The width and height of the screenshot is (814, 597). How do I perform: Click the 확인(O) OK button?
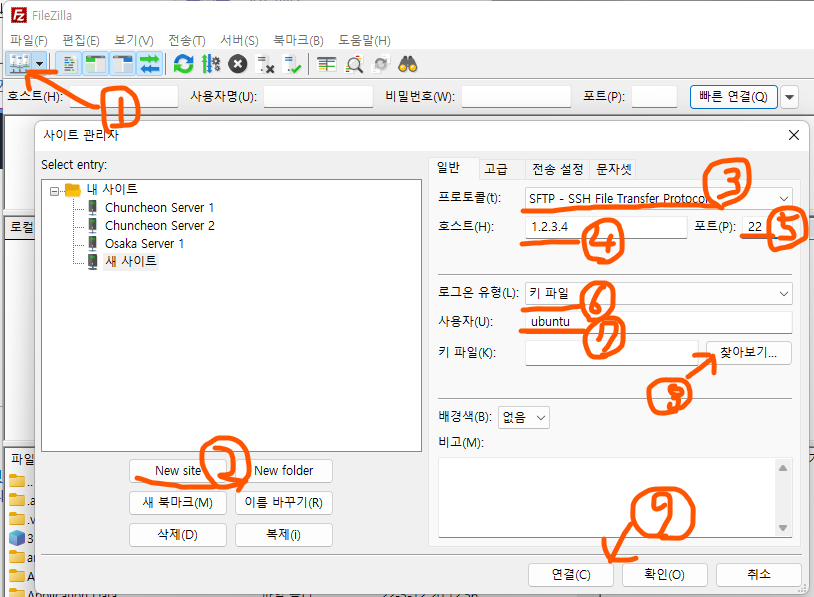[x=664, y=575]
